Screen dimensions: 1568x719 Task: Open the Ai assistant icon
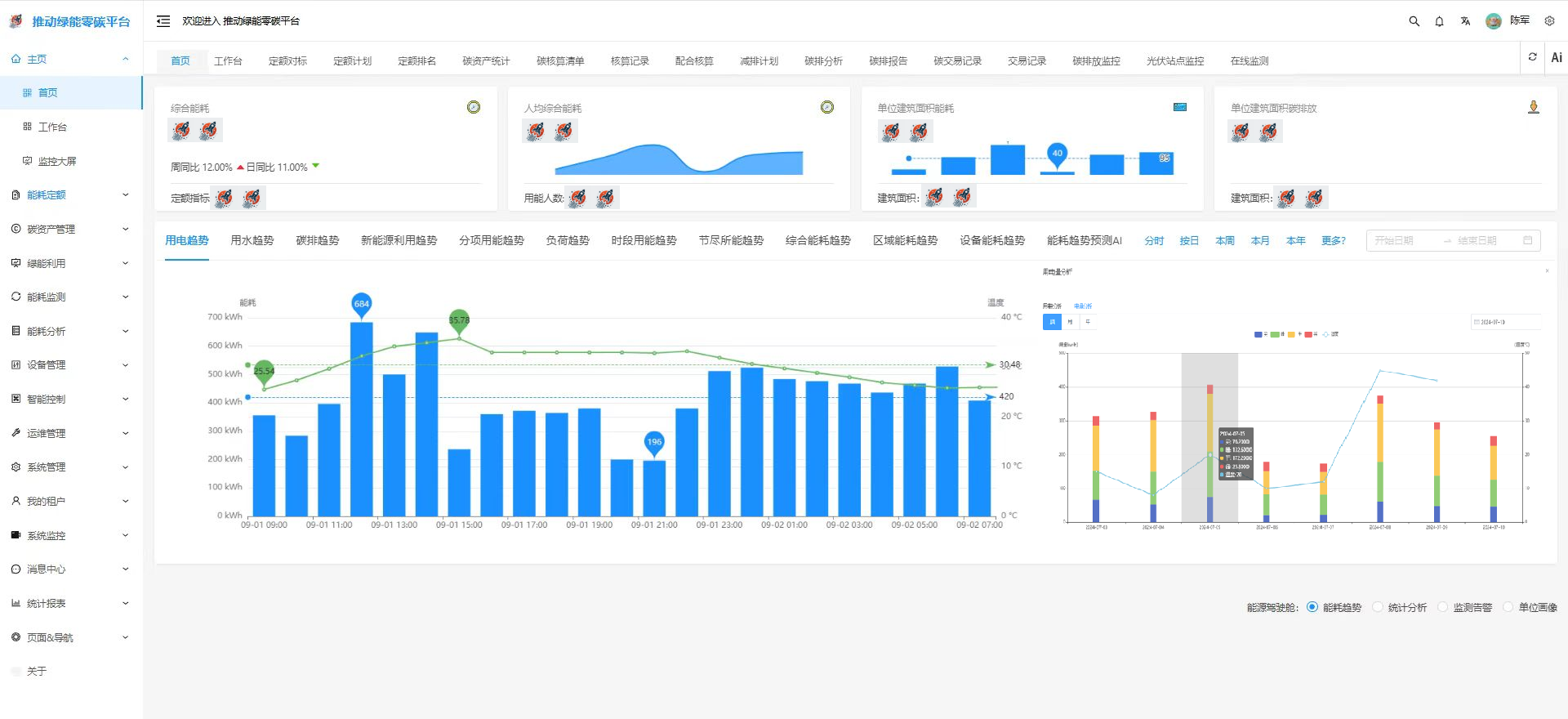1556,57
